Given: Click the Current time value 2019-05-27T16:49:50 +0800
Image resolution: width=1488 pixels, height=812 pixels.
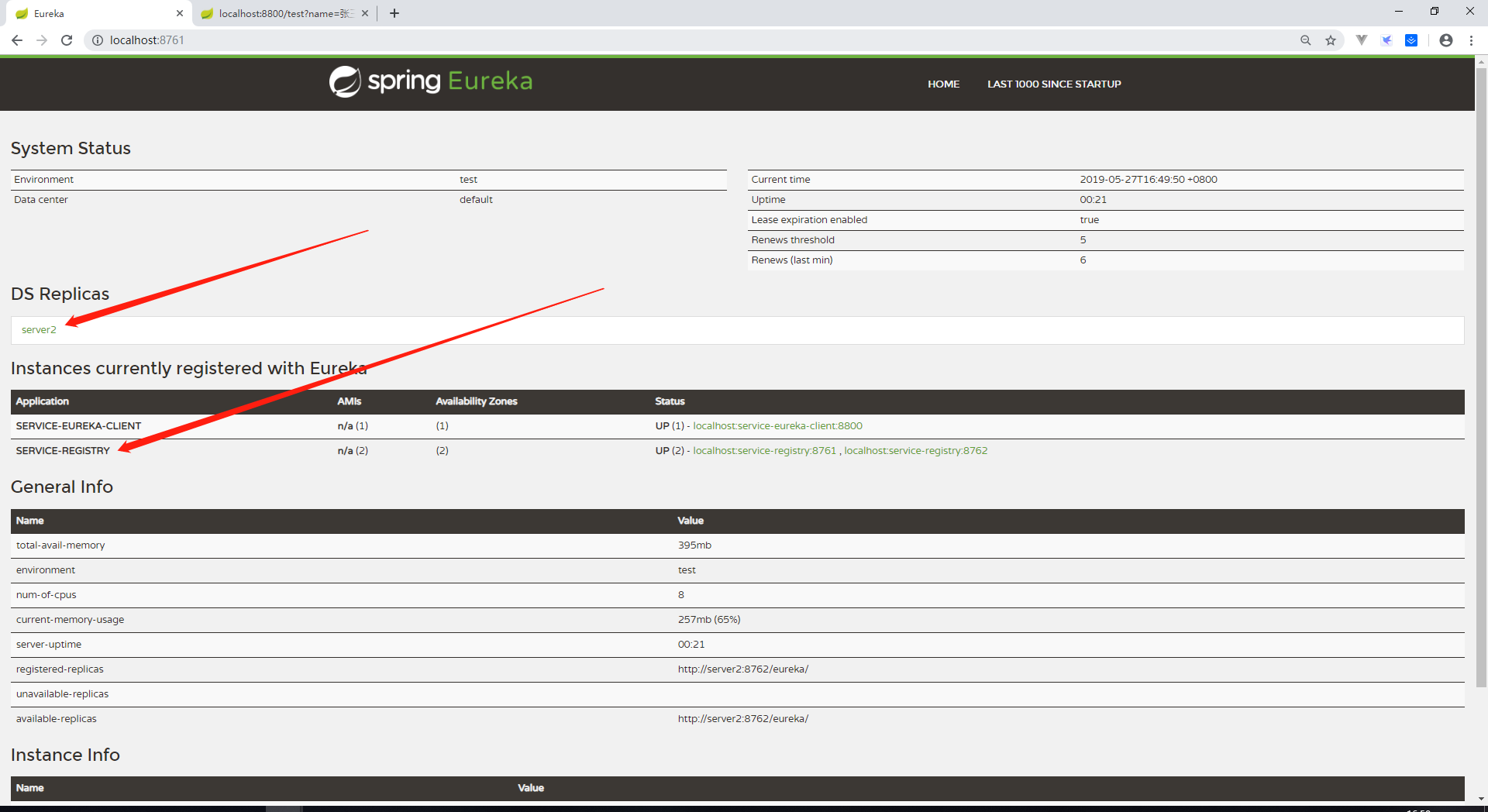Looking at the screenshot, I should pos(1149,180).
